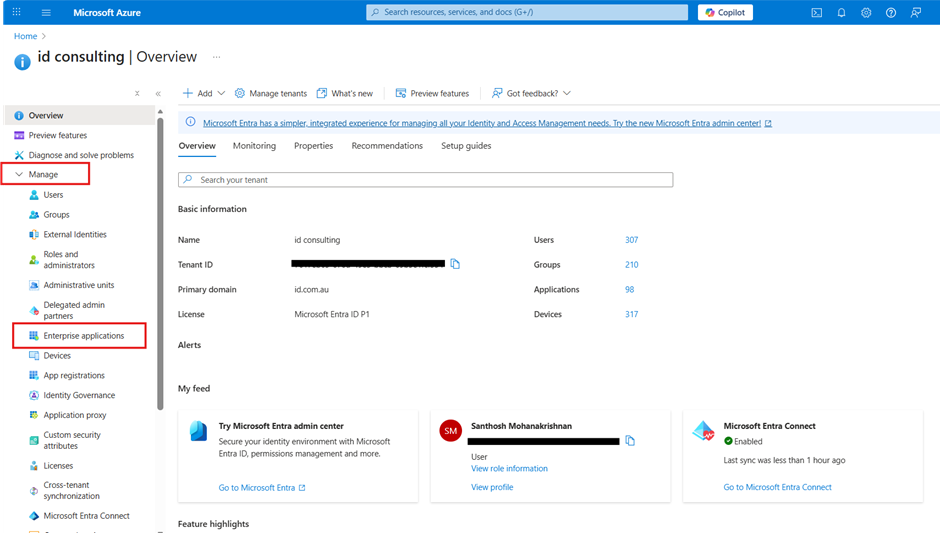Switch to the Properties tab
Screen dimensions: 940x533
[314, 146]
